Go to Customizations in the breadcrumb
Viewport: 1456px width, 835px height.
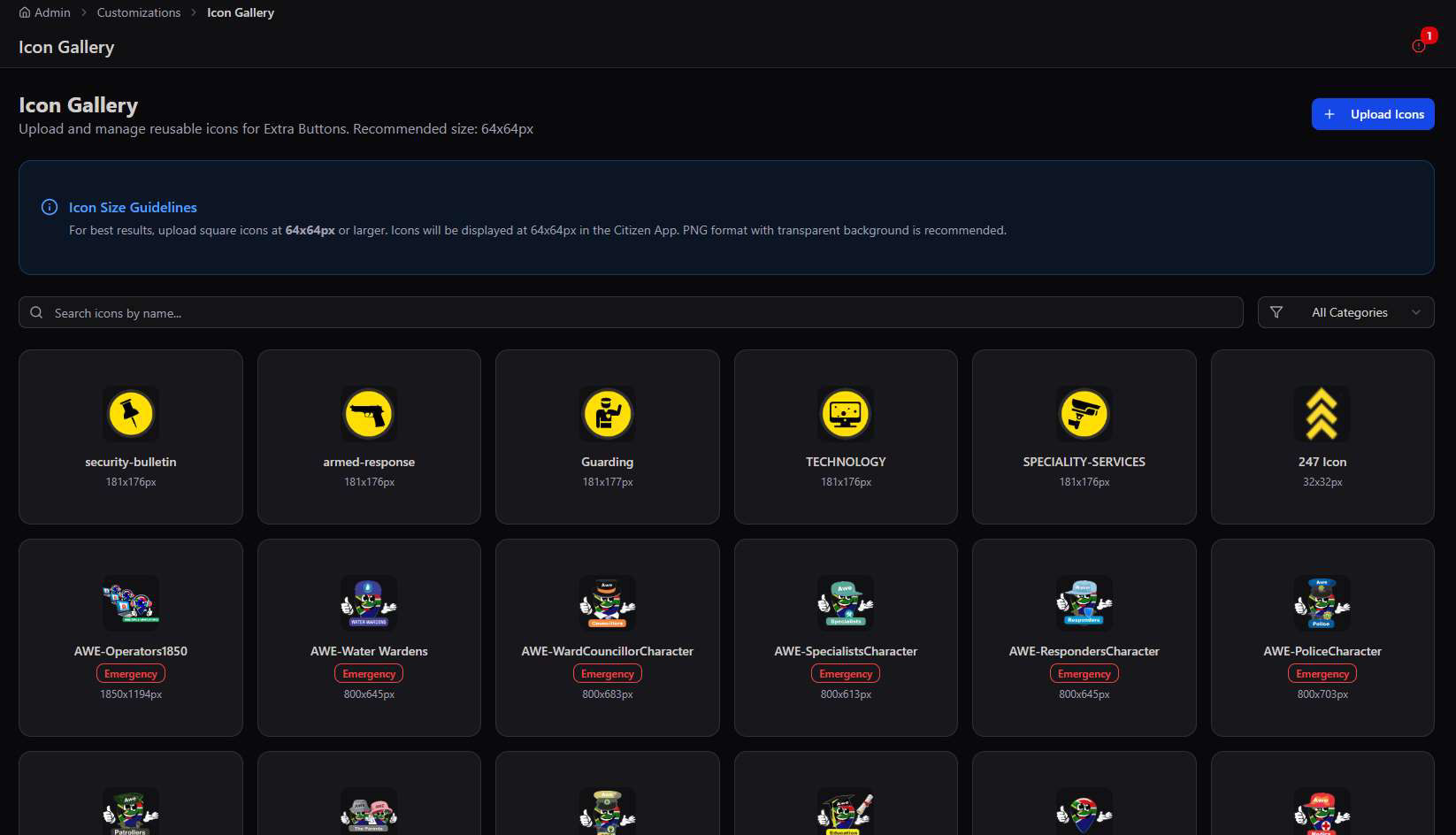point(139,12)
